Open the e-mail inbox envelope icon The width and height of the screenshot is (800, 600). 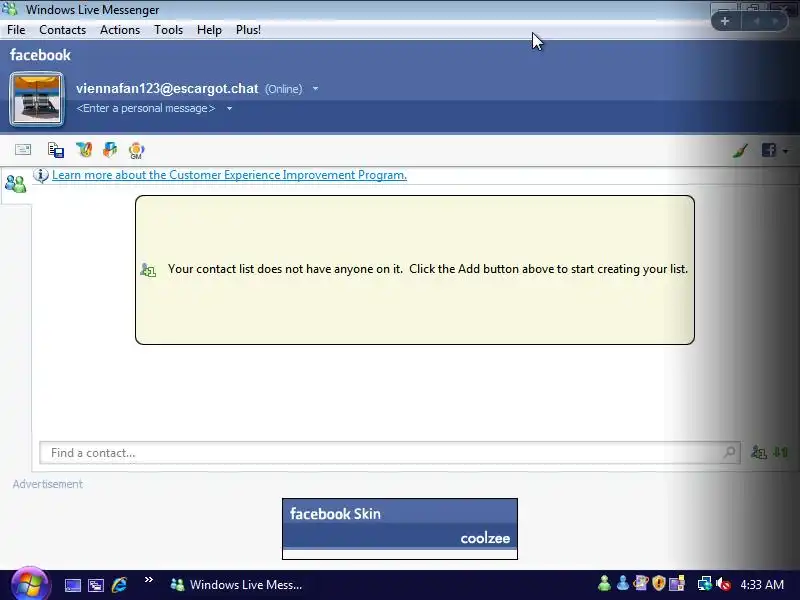23,149
